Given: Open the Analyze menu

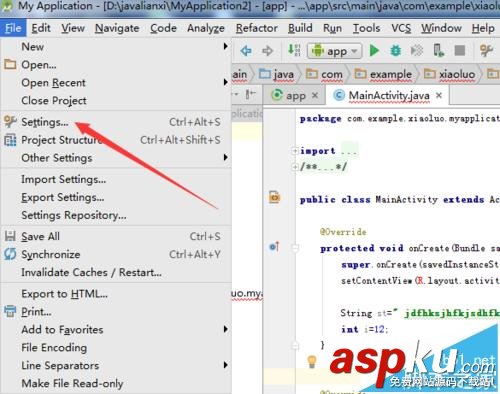Looking at the screenshot, I should [206, 28].
